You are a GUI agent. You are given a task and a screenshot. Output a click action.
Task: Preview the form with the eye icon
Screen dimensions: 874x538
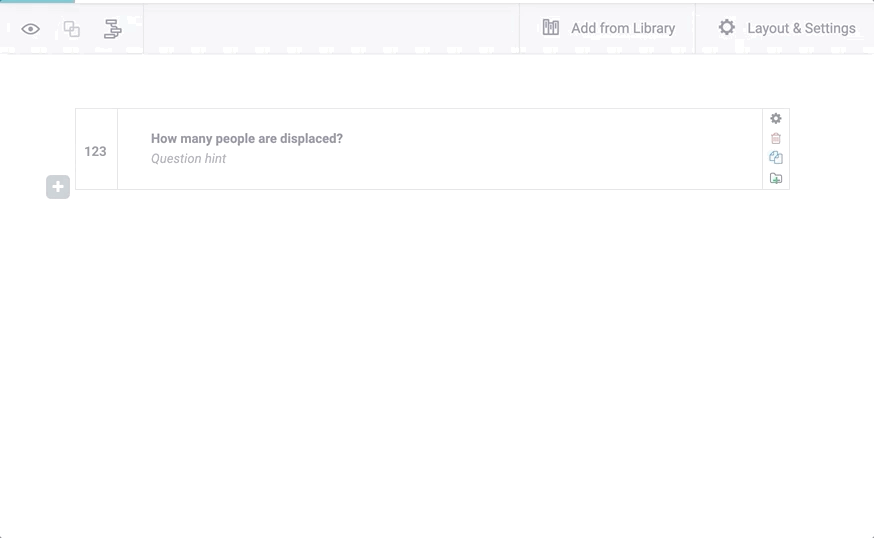tap(31, 29)
